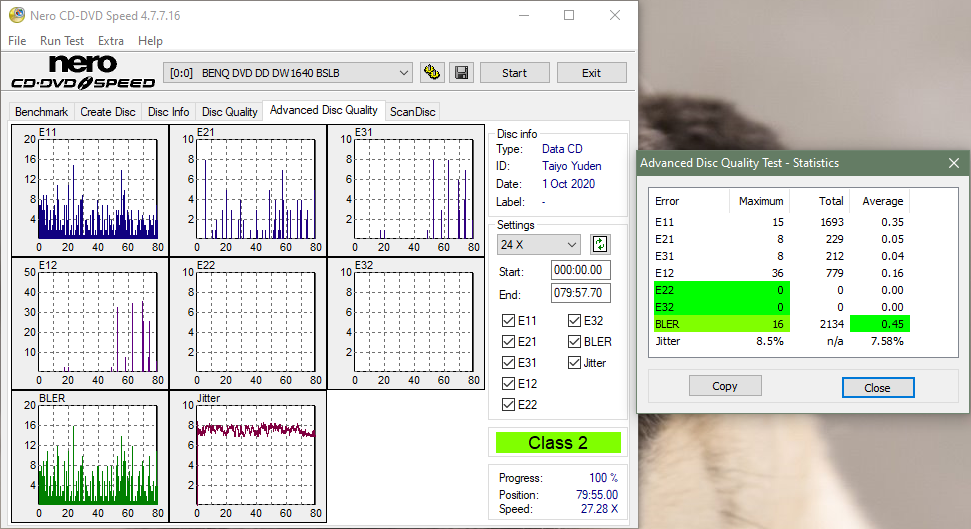Click the BLER green graph
Screen dimensions: 971x529
pos(90,457)
